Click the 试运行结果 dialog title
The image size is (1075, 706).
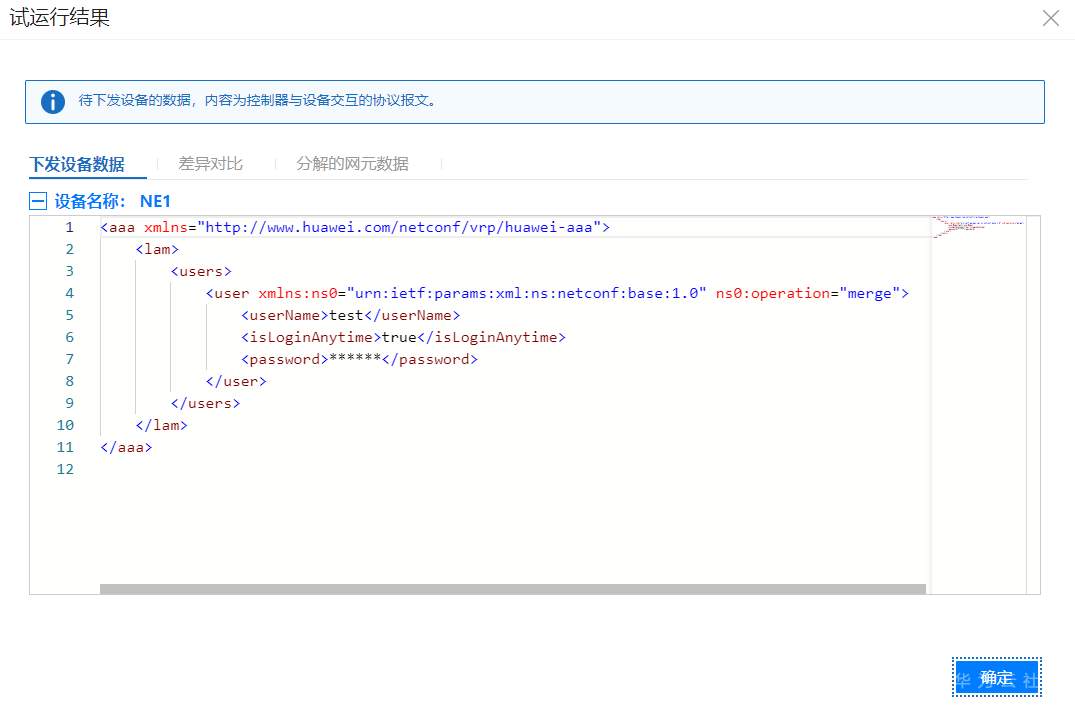coord(60,17)
